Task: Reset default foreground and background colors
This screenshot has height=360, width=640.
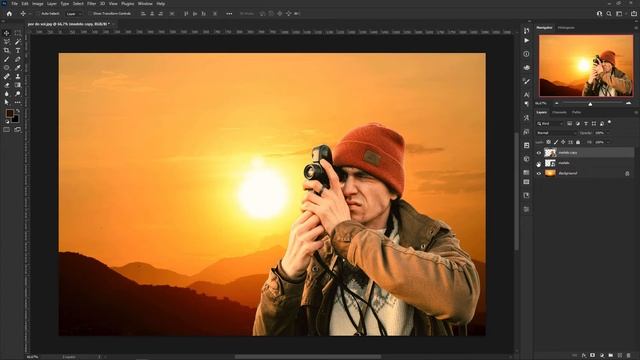Action: 7,122
